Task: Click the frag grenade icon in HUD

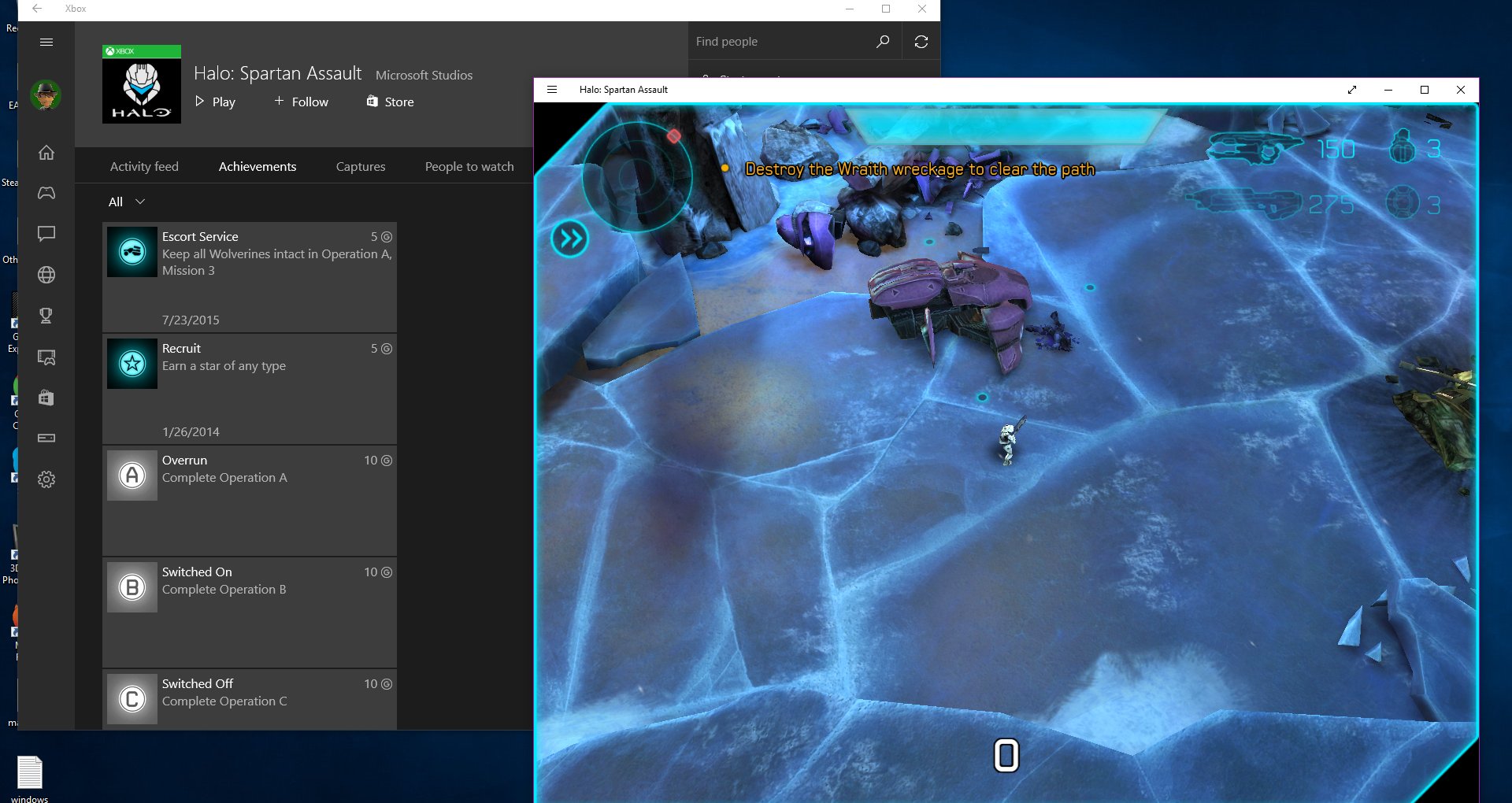Action: pyautogui.click(x=1403, y=146)
